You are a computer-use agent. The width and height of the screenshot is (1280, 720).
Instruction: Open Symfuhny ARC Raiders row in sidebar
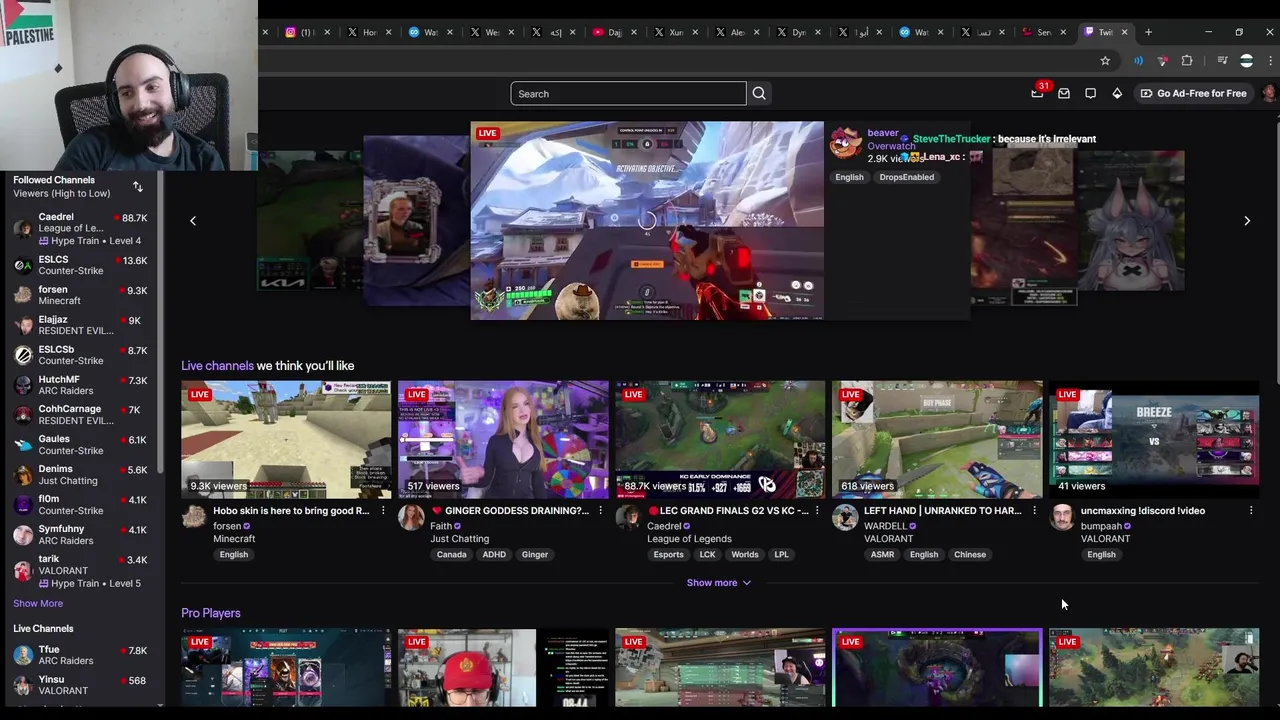click(x=82, y=535)
